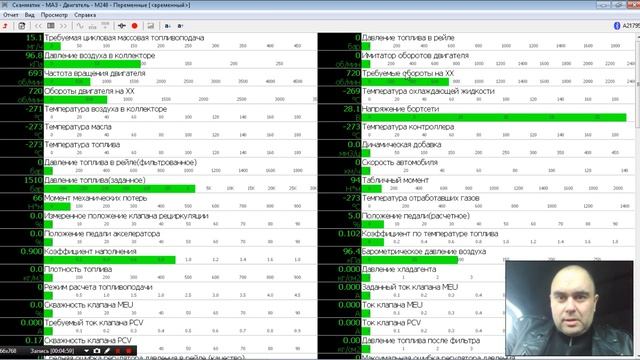Image resolution: width=640 pixels, height=360 pixels.
Task: Select 'Момент механических потерь' parameter
Action: coord(96,198)
